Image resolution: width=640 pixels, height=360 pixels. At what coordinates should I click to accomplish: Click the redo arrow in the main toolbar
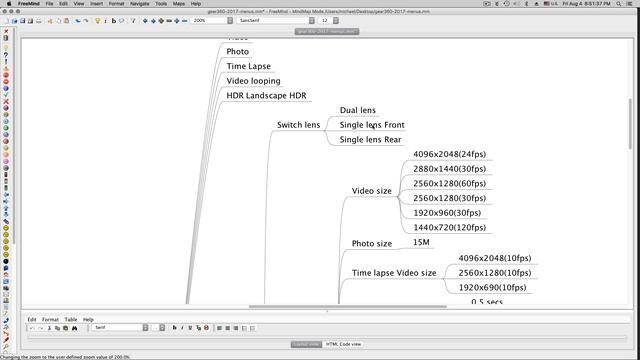coord(86,20)
